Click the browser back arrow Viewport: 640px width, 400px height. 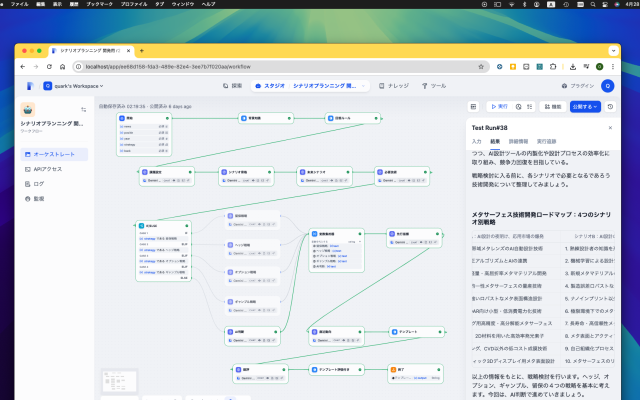23,67
